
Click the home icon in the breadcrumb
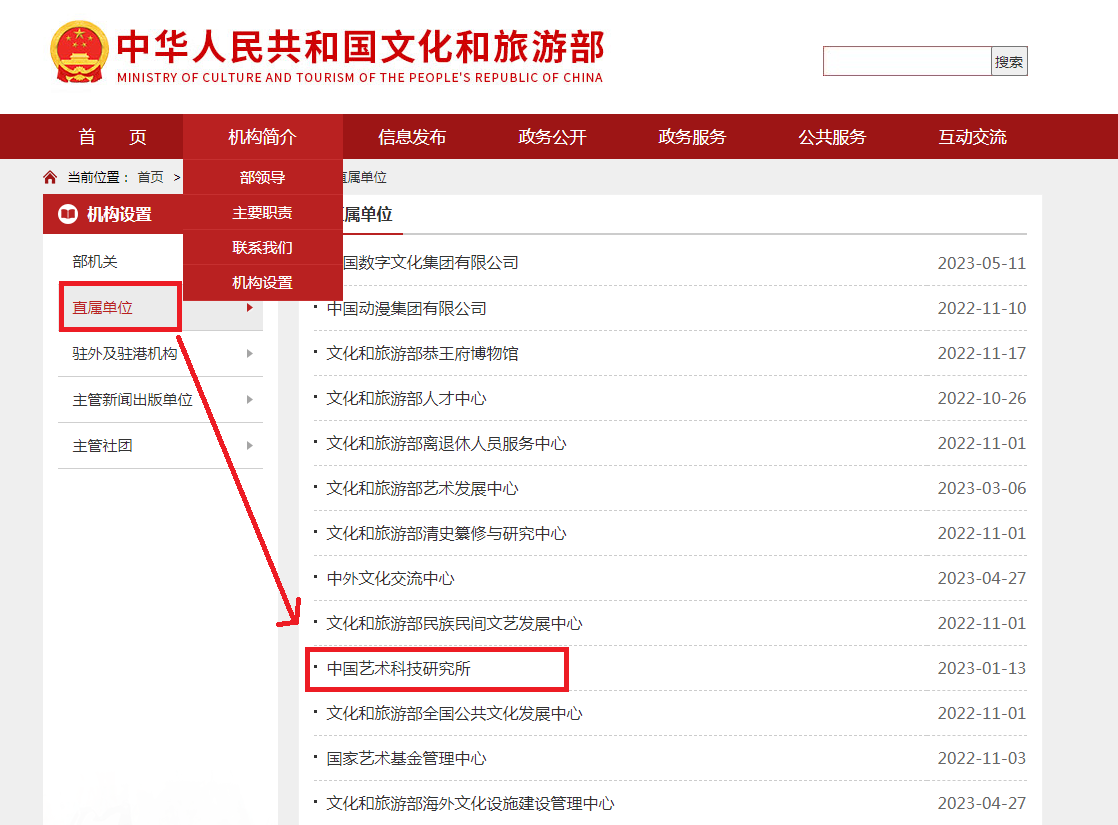[50, 177]
